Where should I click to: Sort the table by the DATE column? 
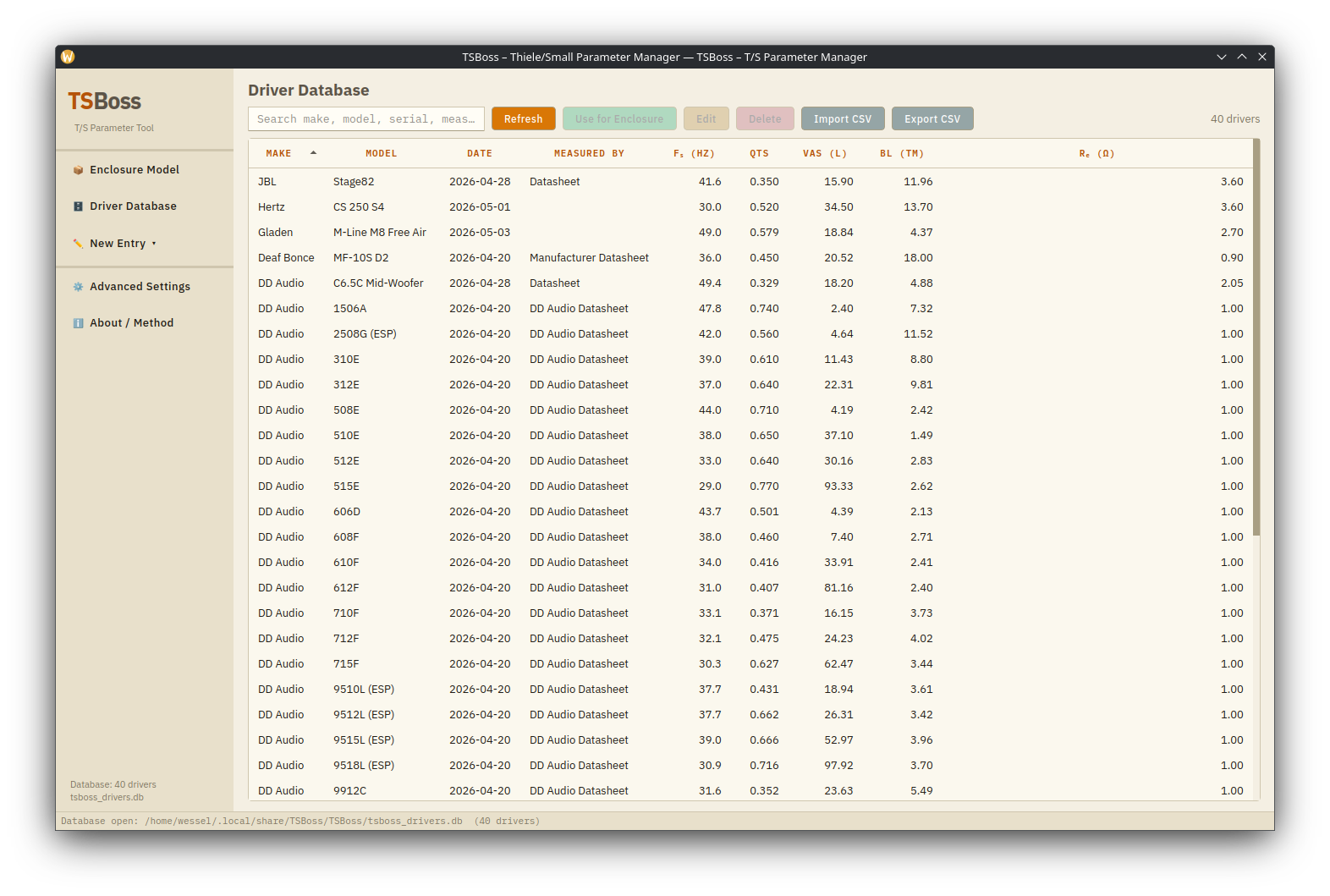coord(480,154)
